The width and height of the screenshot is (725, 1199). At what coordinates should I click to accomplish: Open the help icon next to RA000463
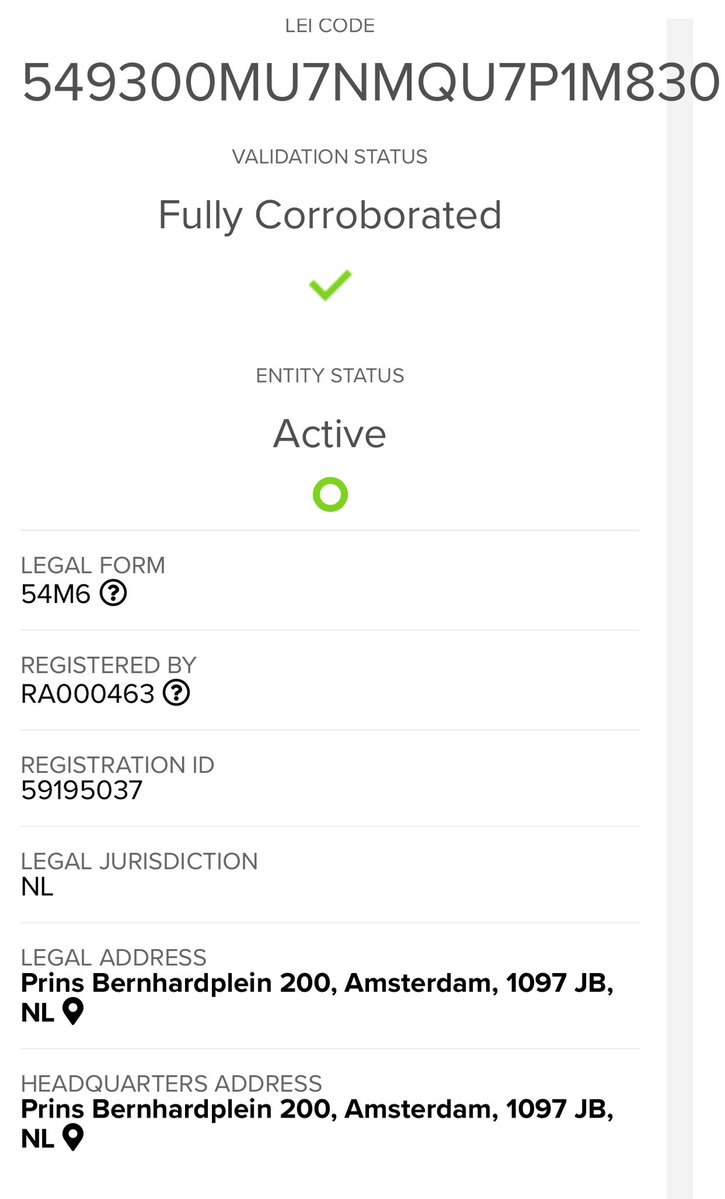[176, 693]
